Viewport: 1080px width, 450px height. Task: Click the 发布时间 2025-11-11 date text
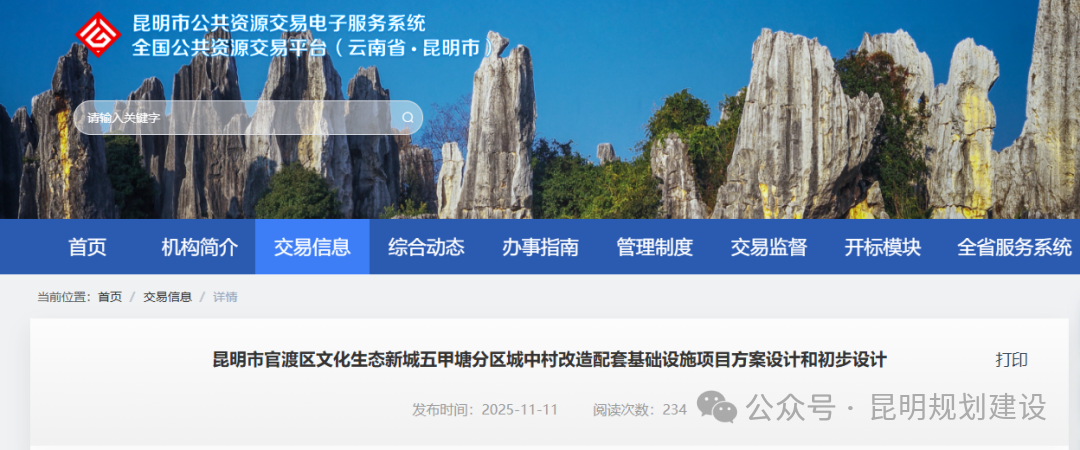click(x=485, y=409)
